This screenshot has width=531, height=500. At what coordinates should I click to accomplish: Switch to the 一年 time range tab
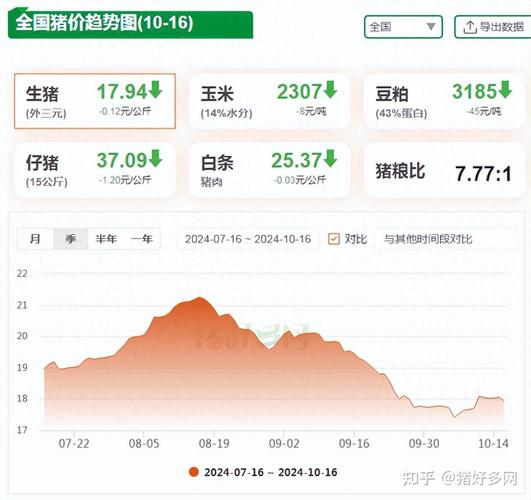(142, 239)
